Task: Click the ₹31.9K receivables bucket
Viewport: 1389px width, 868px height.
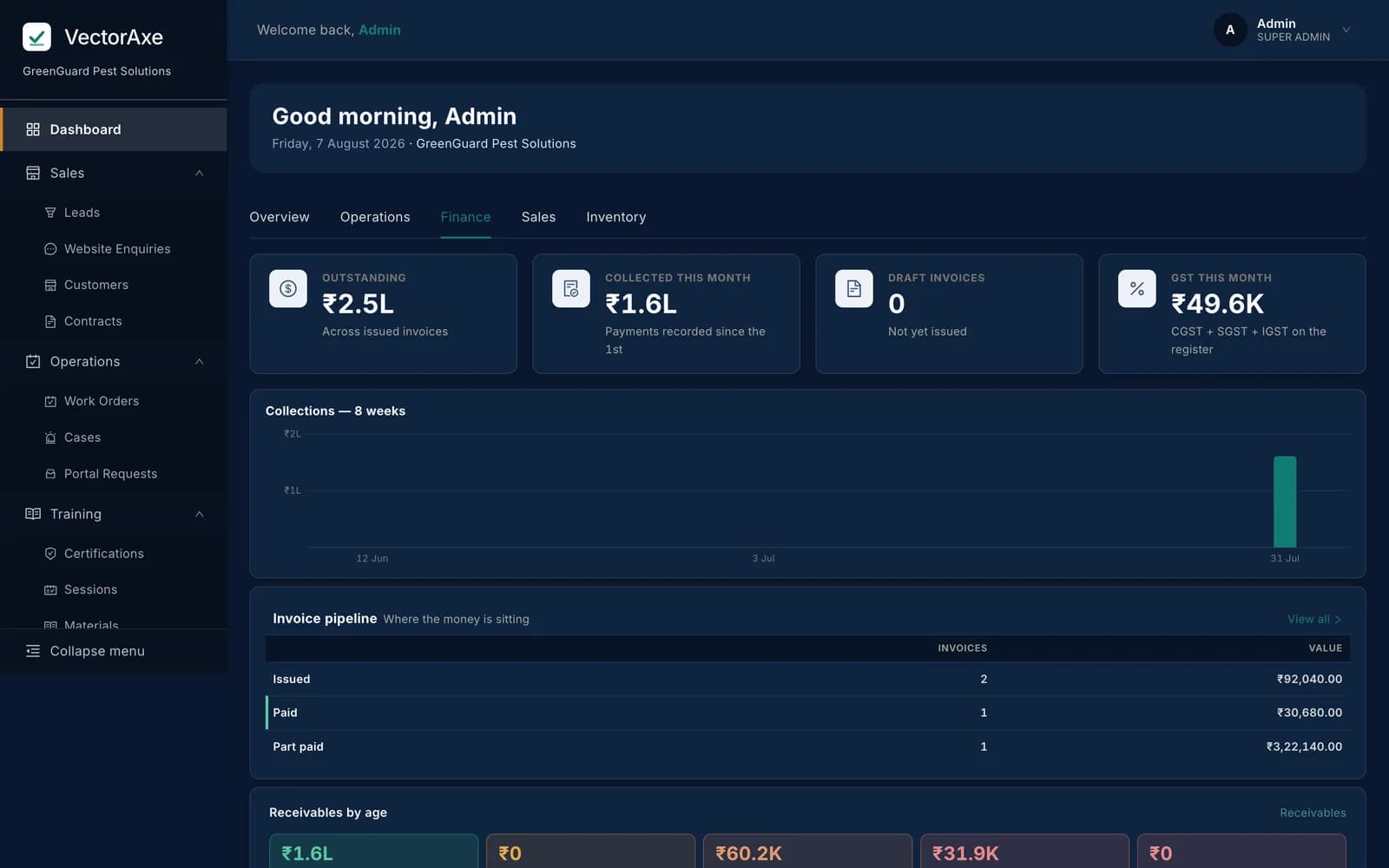Action: tap(1024, 852)
